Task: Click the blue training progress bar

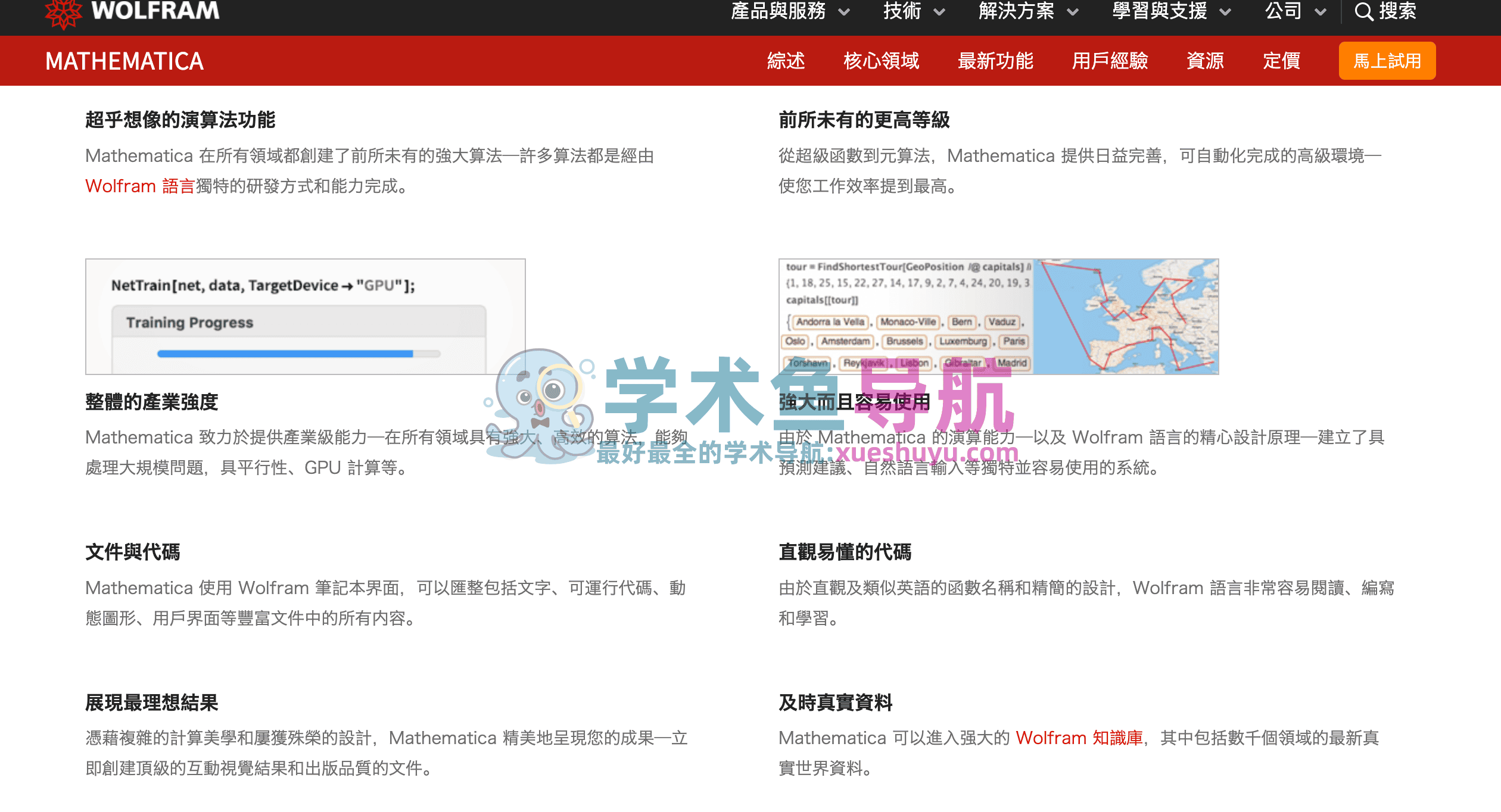Action: tap(285, 354)
